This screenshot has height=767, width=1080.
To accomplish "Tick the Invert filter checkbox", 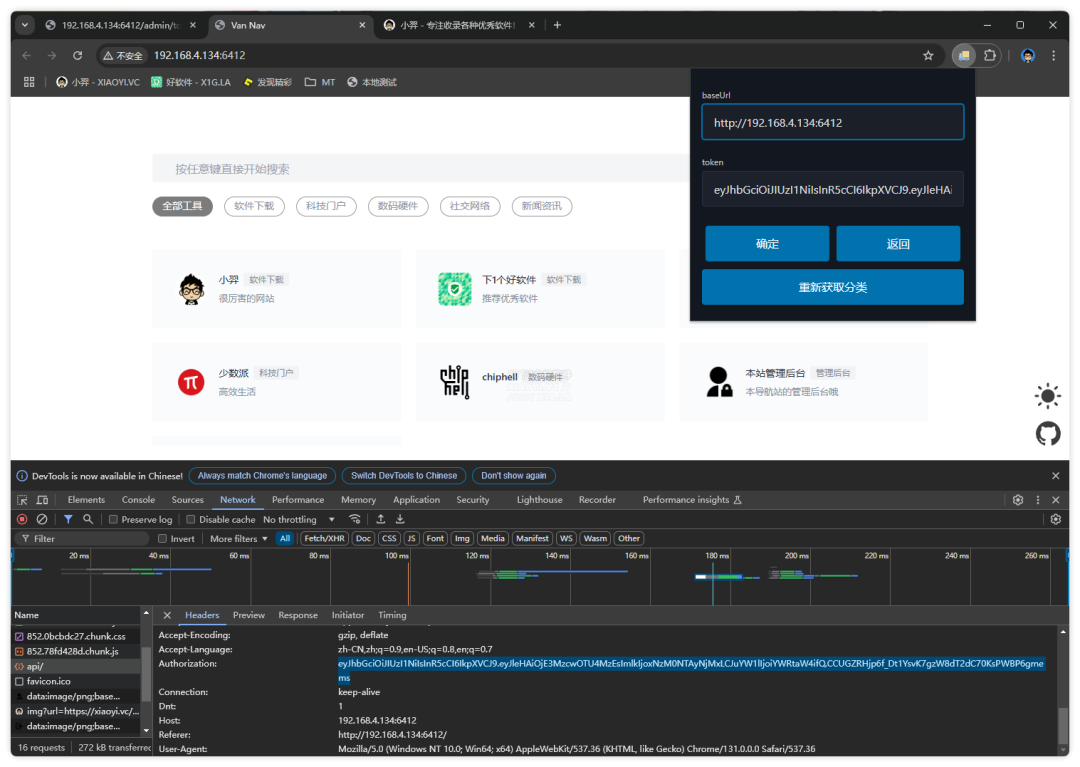I will [x=163, y=539].
